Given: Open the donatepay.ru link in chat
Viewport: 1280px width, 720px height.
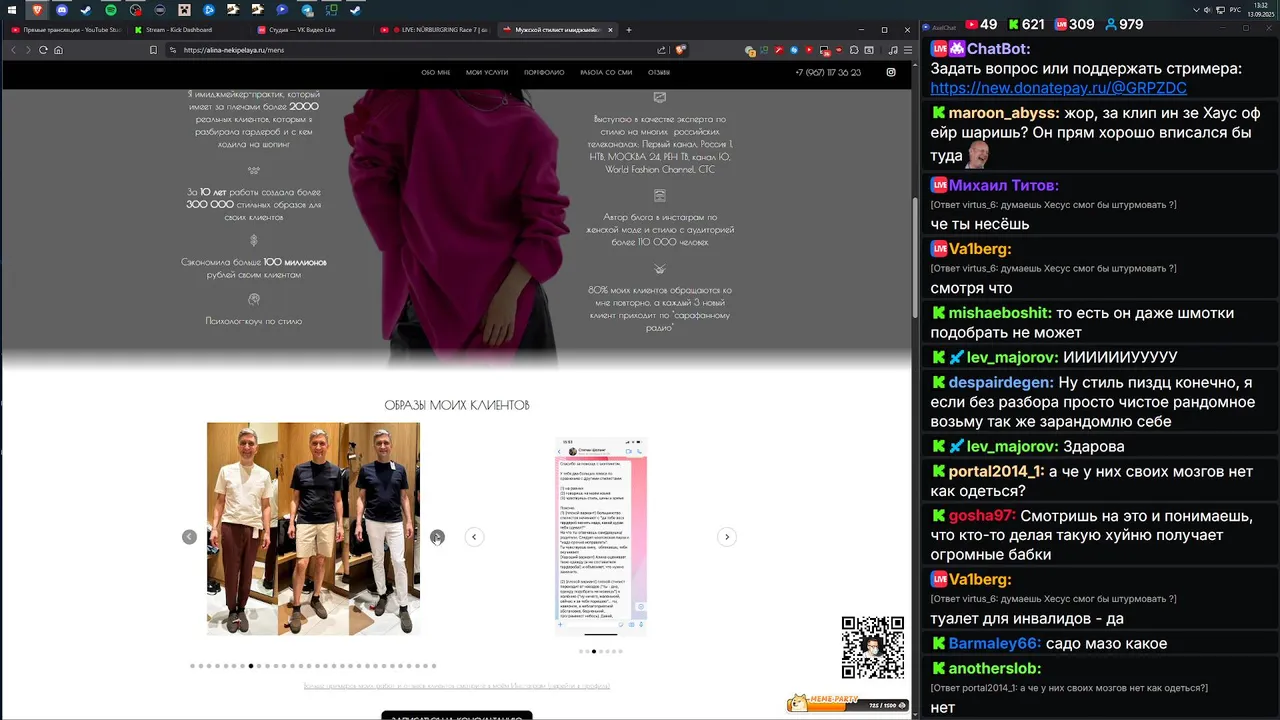Looking at the screenshot, I should [x=1058, y=88].
